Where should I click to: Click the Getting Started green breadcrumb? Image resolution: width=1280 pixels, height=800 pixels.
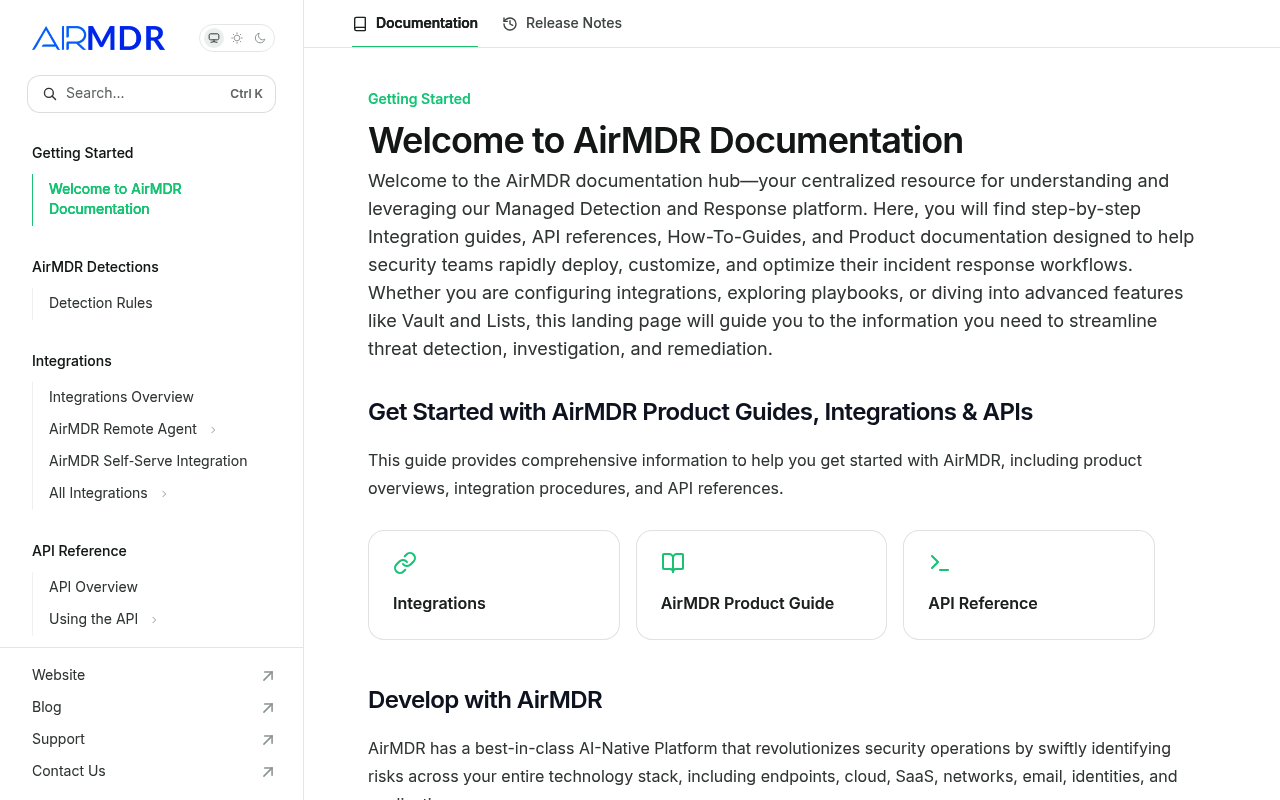click(x=419, y=99)
